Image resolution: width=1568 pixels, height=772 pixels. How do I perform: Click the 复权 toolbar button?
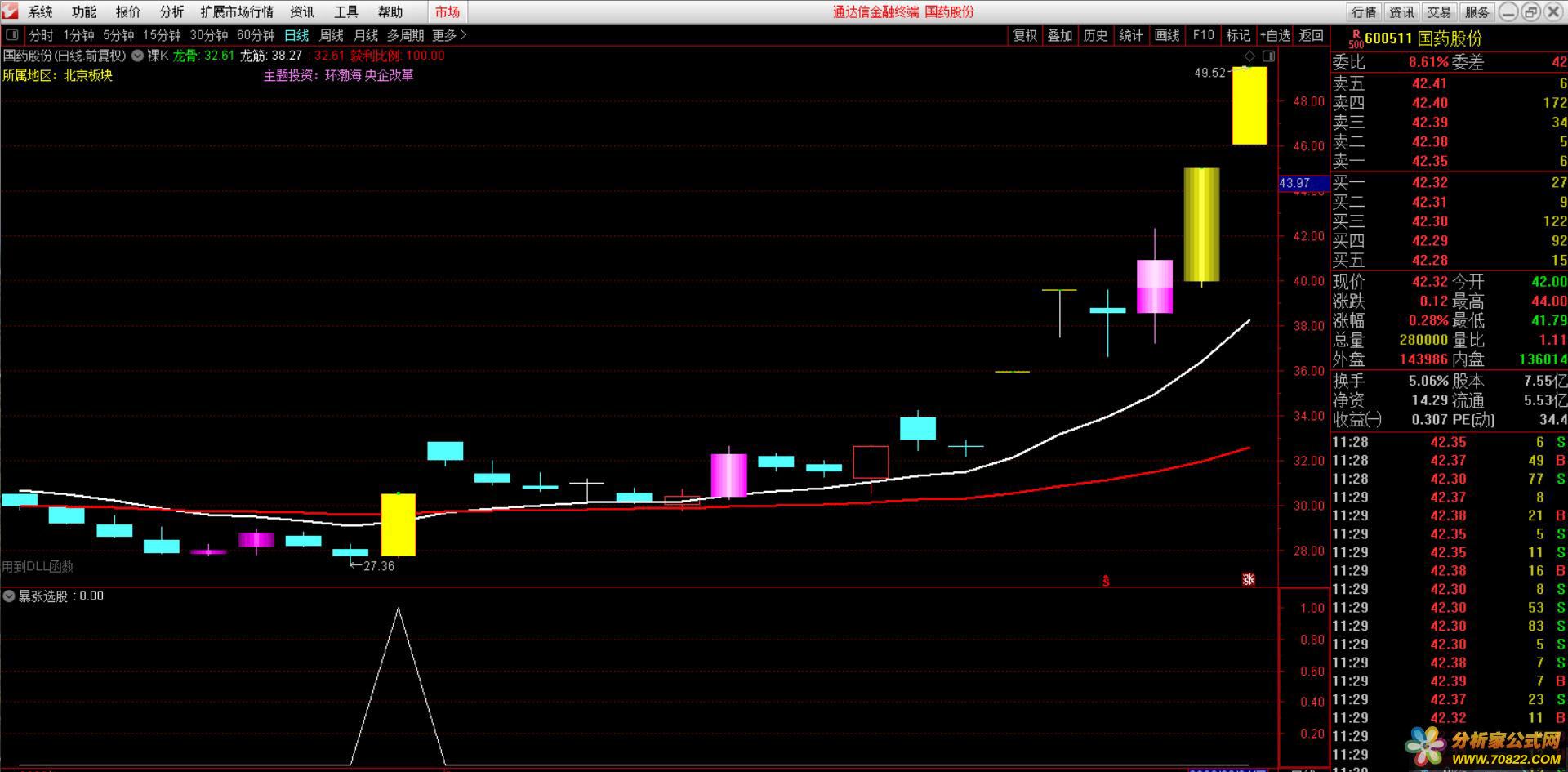click(x=1025, y=35)
